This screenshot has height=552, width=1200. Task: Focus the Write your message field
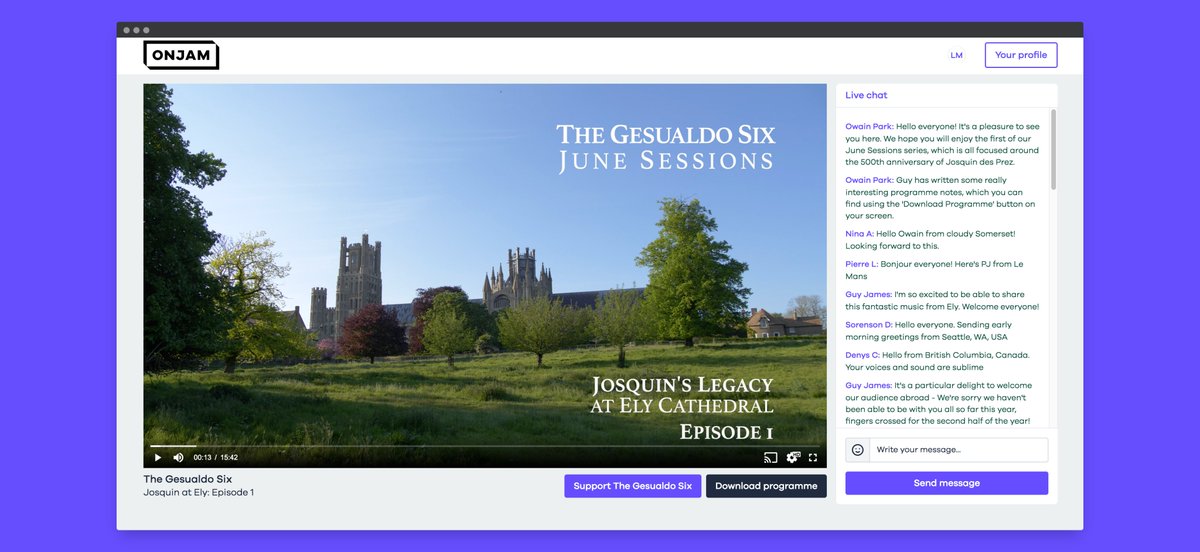coord(958,450)
